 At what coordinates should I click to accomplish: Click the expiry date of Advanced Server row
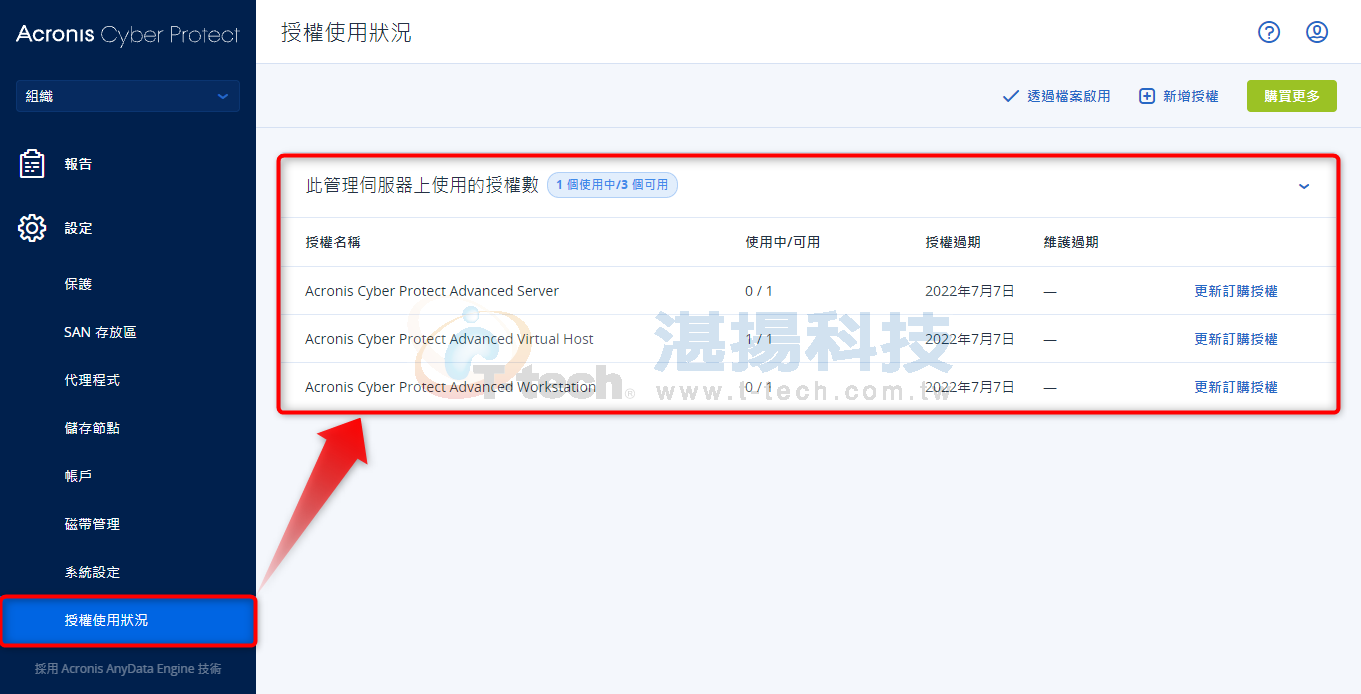click(970, 291)
